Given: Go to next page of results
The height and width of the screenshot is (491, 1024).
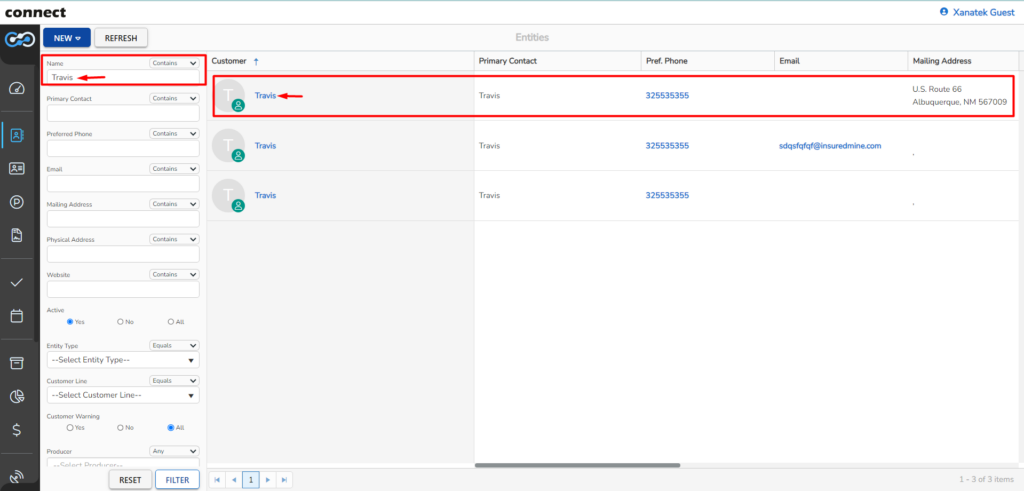Looking at the screenshot, I should pyautogui.click(x=267, y=480).
